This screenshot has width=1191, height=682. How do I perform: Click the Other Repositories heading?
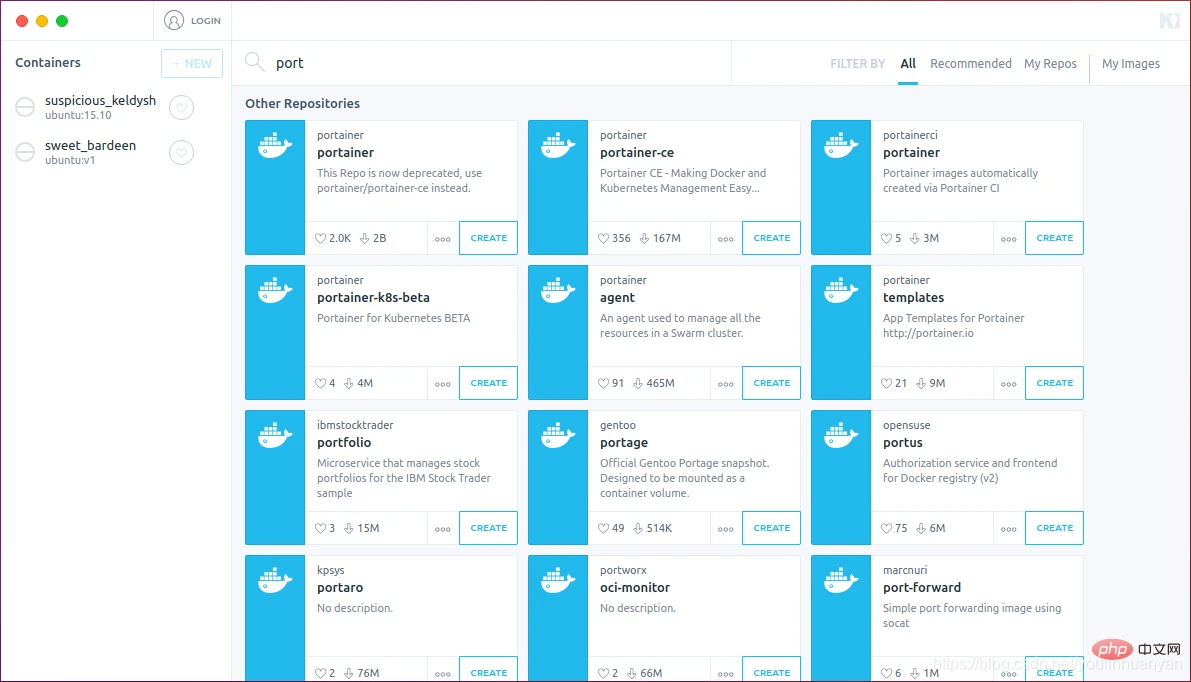[302, 103]
